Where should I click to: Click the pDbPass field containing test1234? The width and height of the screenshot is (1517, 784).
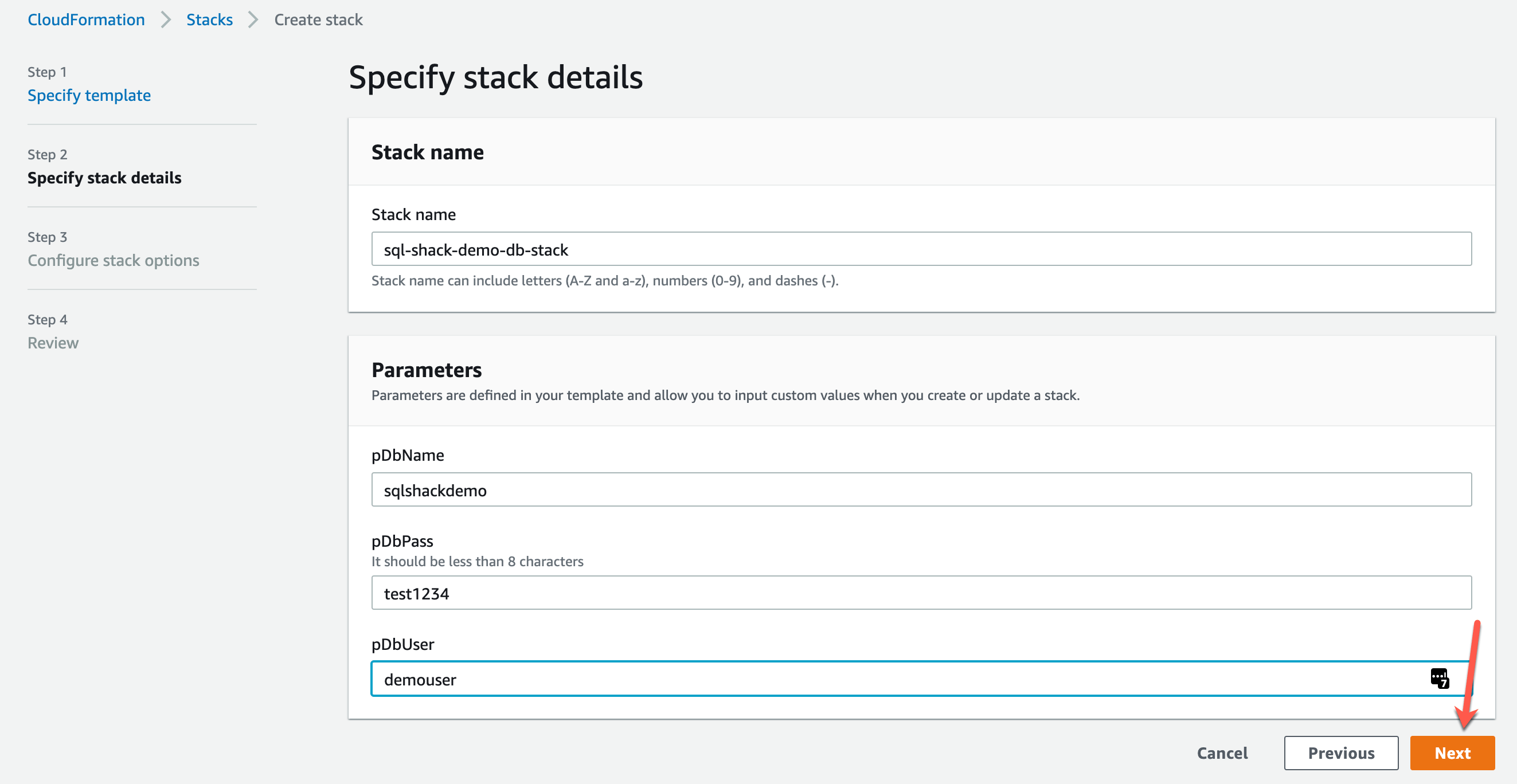(x=921, y=593)
